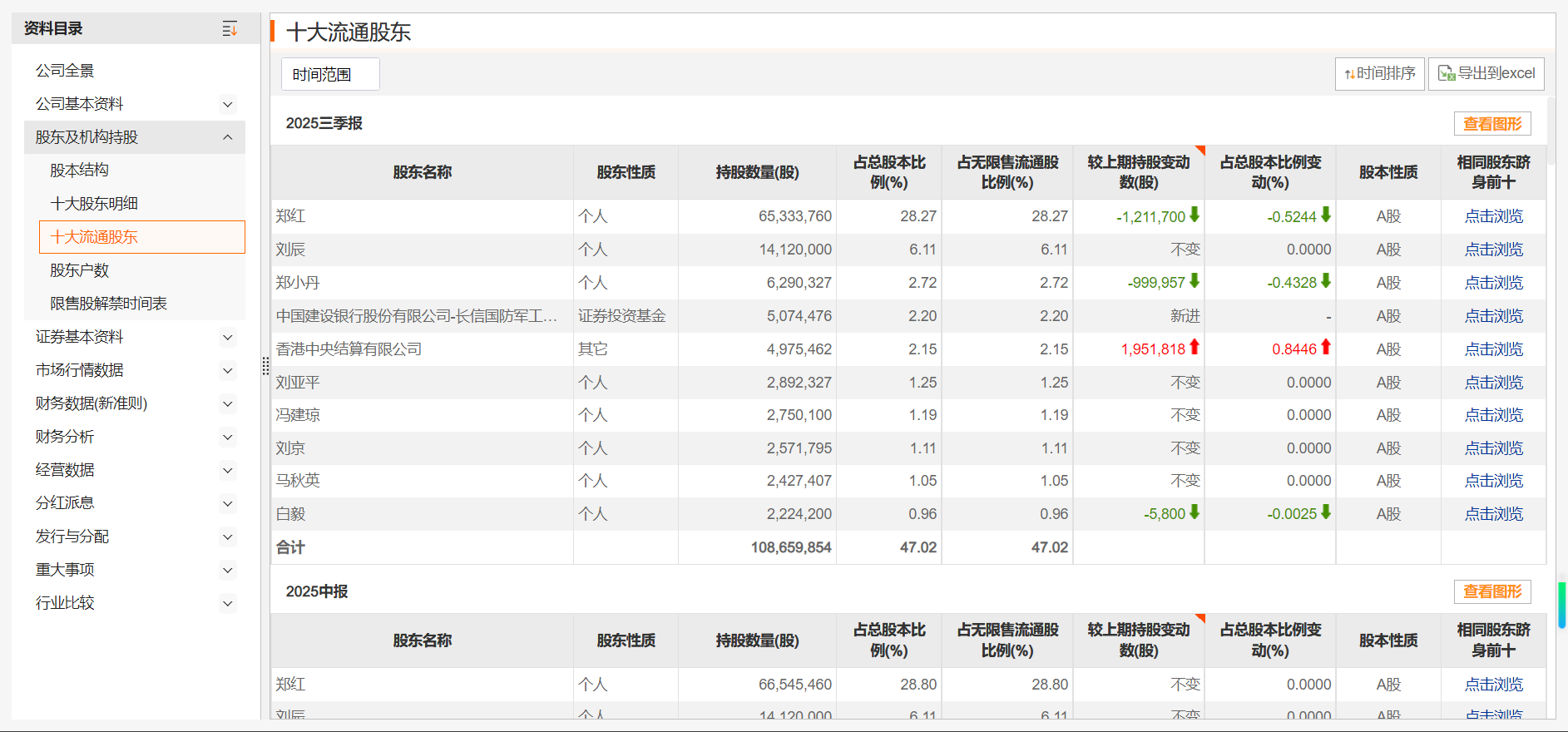The height and width of the screenshot is (732, 1568).
Task: Export table with 导出到excel button
Action: click(x=1486, y=74)
